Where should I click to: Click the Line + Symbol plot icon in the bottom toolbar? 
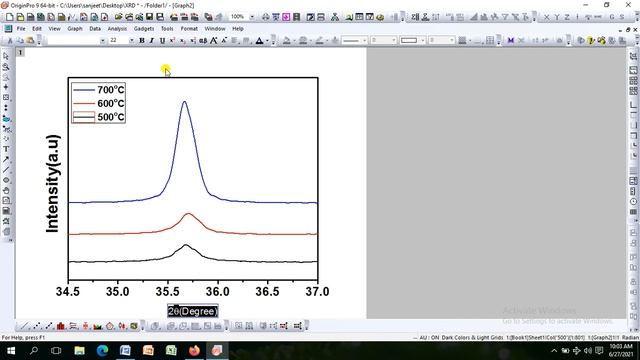click(49, 326)
